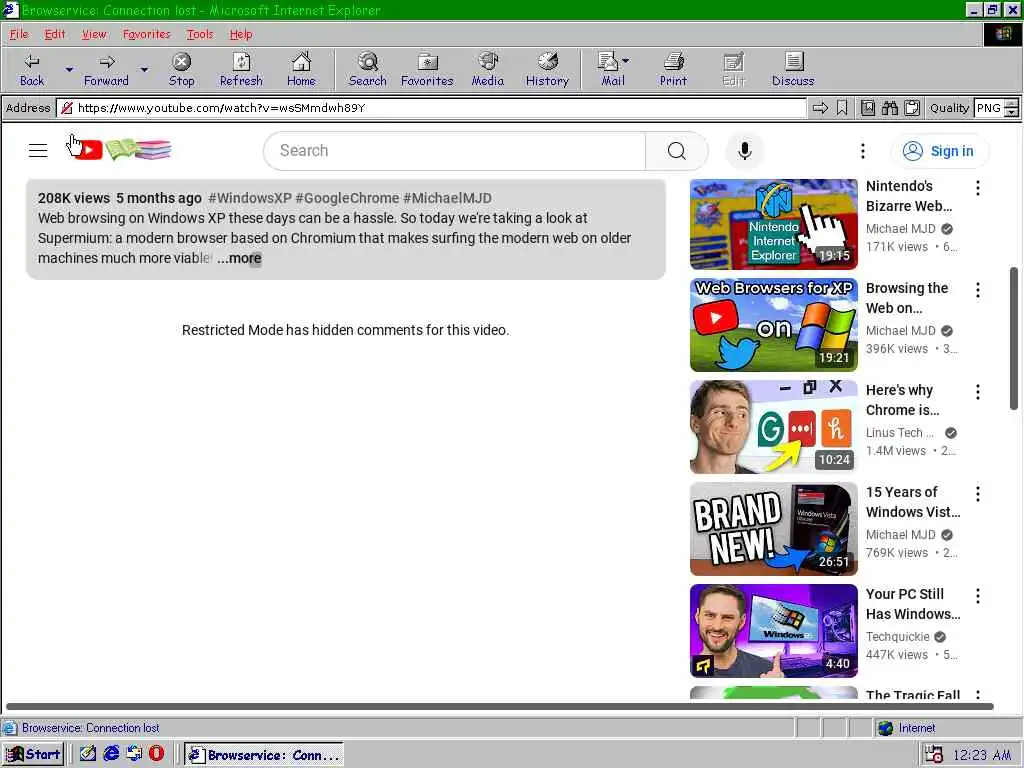Image resolution: width=1024 pixels, height=768 pixels.
Task: Click the 12:23 AM system tray clock
Action: (x=982, y=755)
